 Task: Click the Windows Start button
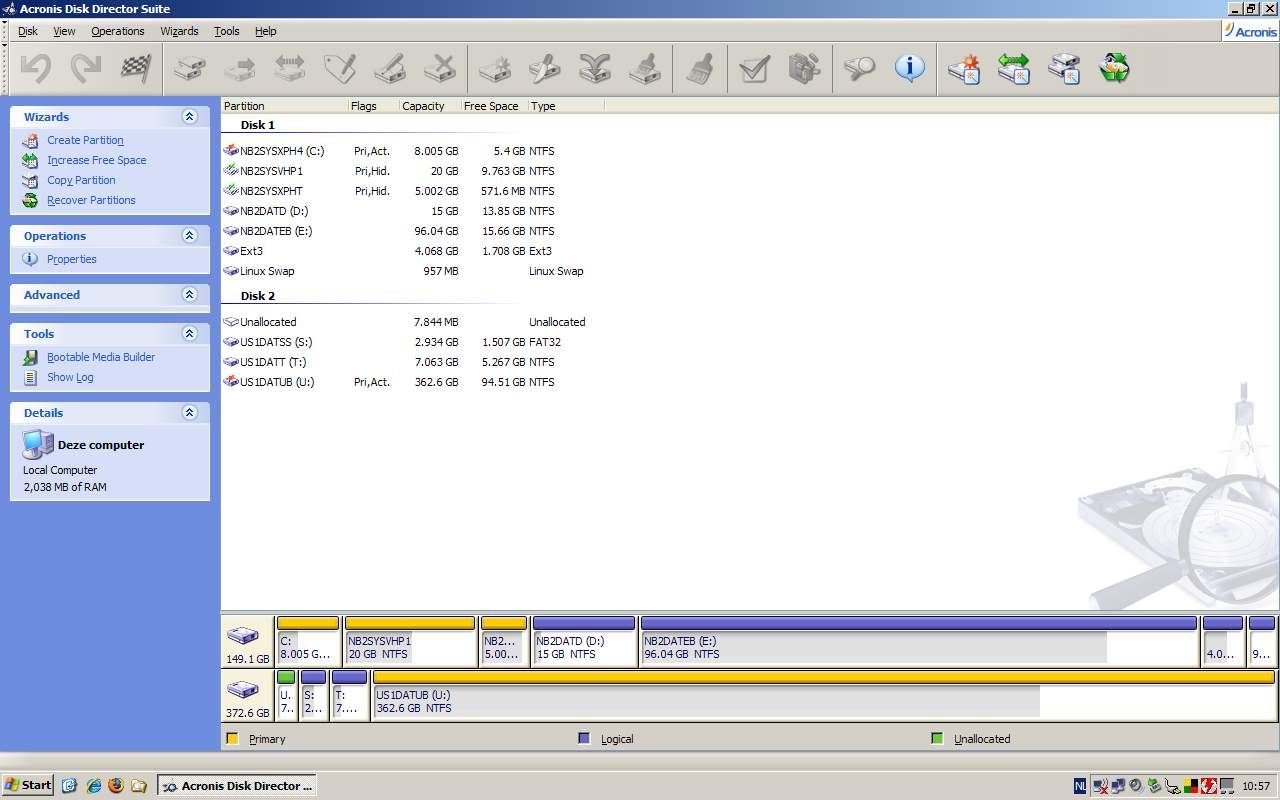pyautogui.click(x=28, y=785)
